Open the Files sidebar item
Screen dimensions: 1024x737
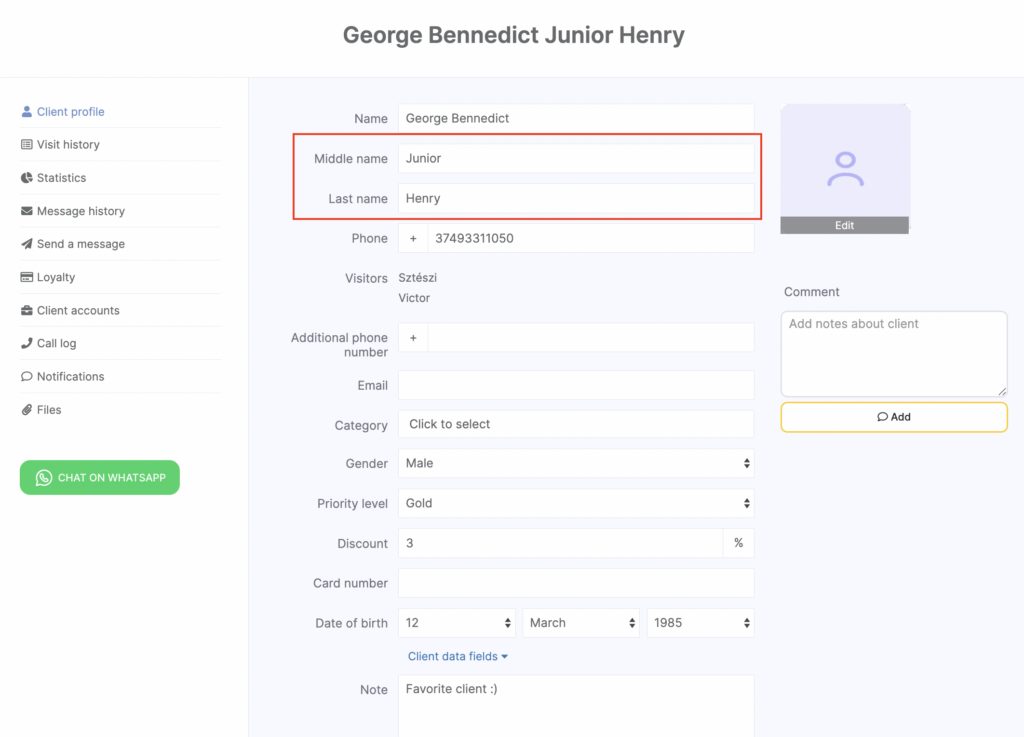(x=48, y=410)
